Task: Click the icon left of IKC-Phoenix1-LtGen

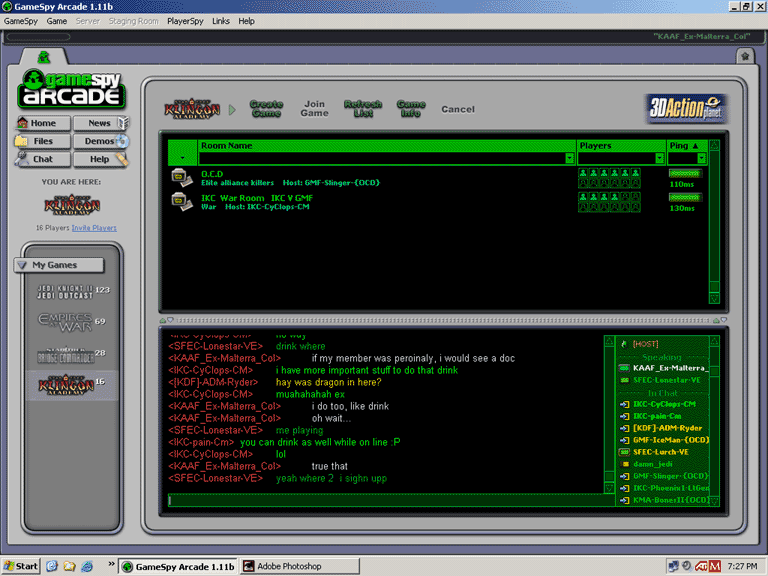Action: (624, 488)
